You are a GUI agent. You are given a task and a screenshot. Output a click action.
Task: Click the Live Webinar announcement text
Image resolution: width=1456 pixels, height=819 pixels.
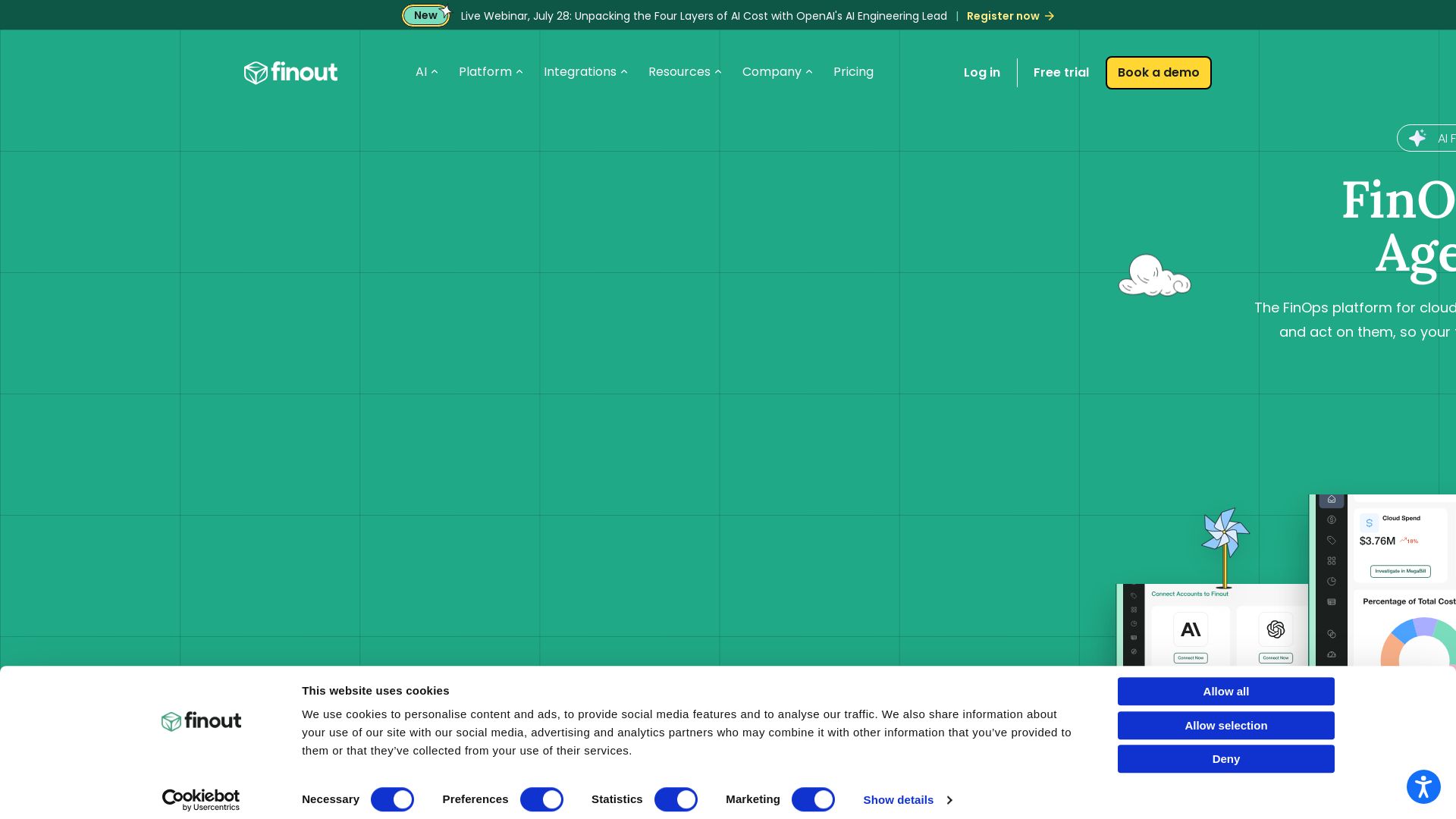coord(704,16)
